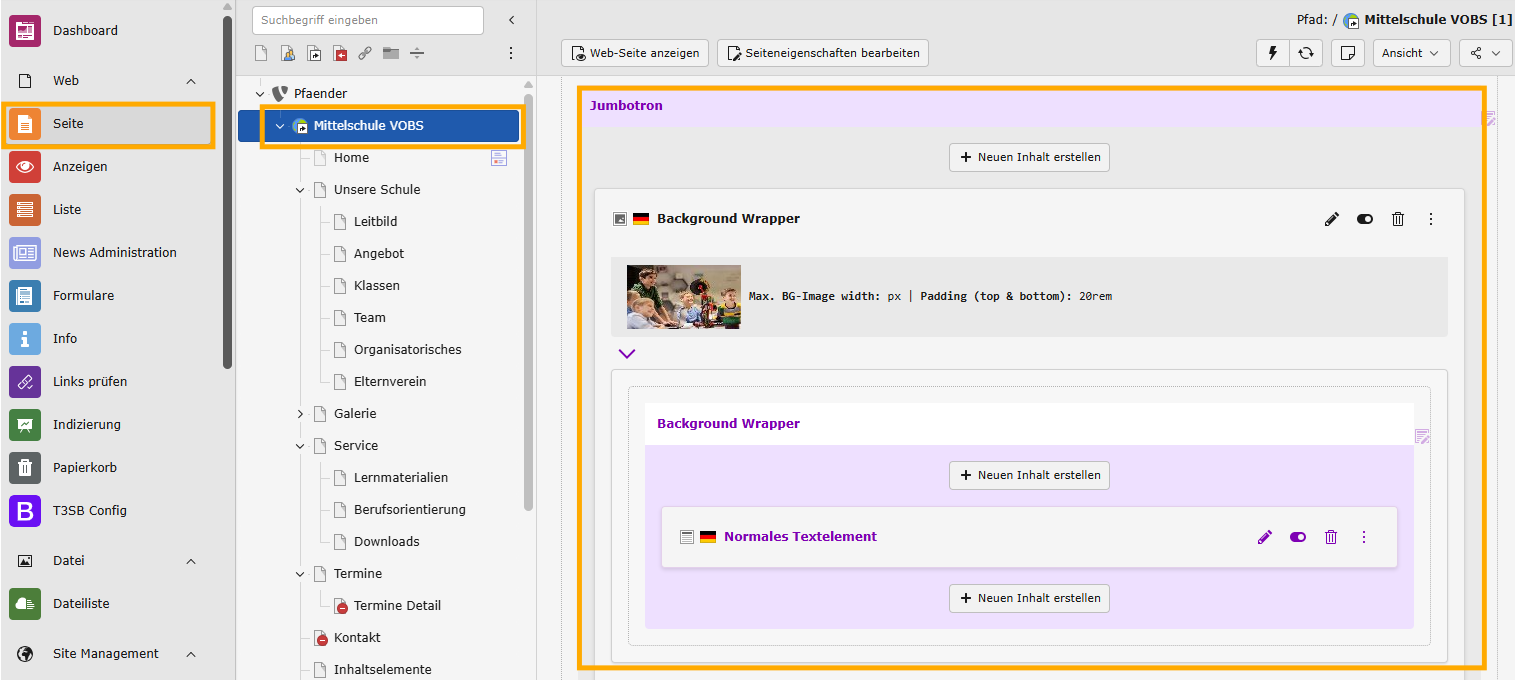Reload the page with the refresh icon

tap(1306, 53)
